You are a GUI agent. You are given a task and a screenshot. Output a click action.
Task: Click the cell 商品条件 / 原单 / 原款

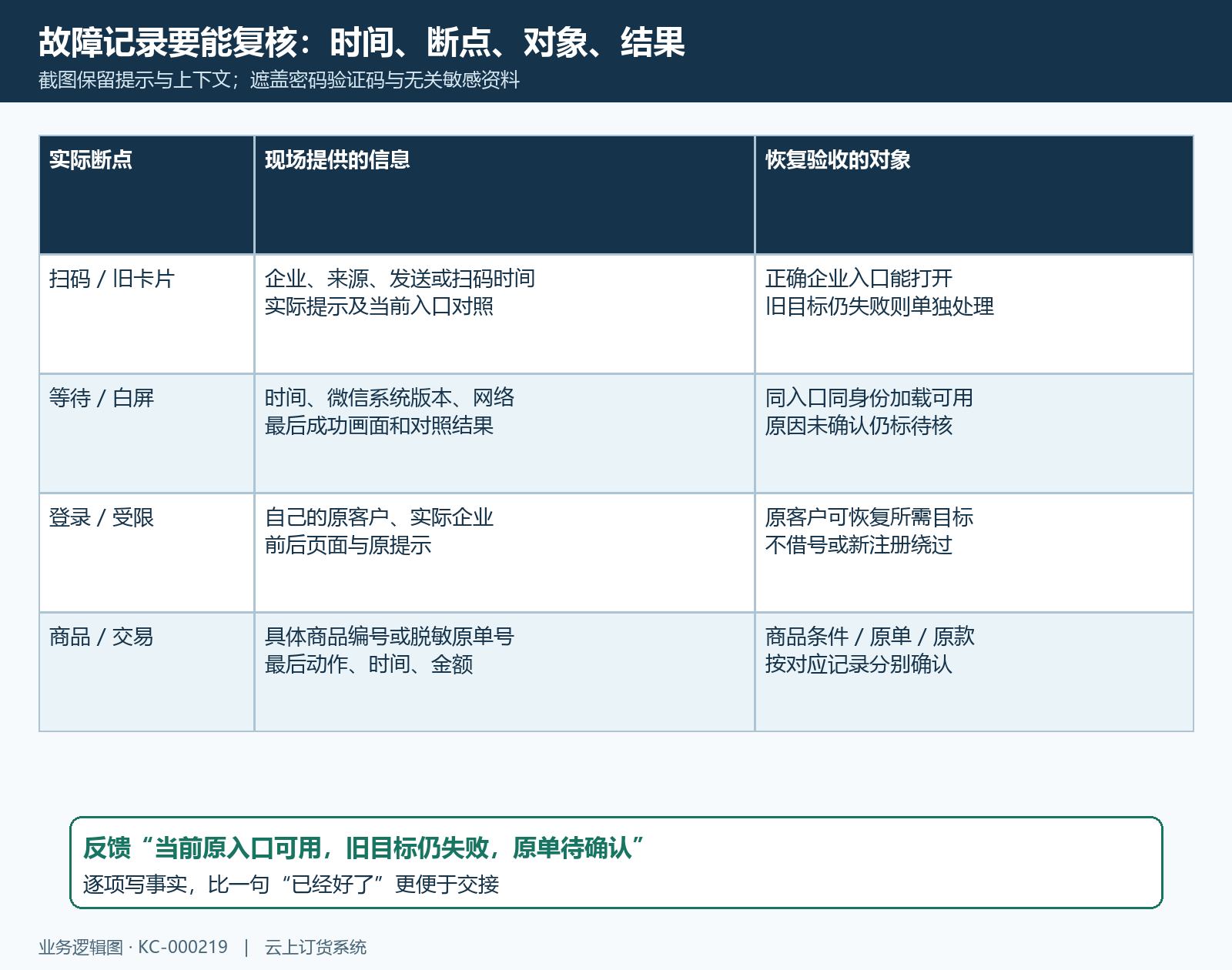[x=974, y=672]
